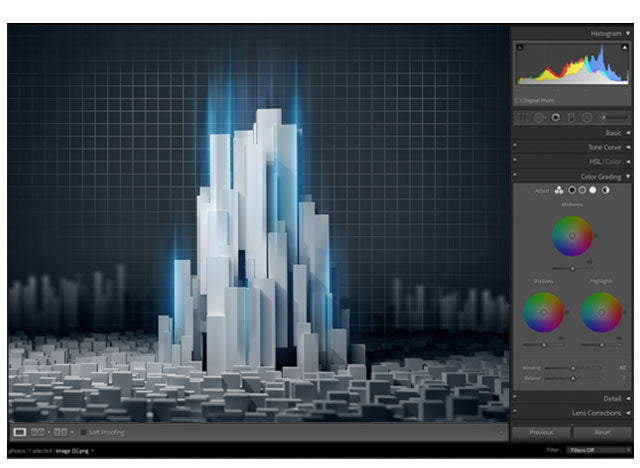Switch to the Highlights-only adjust icon
Viewport: 640px width, 468px height.
point(594,189)
